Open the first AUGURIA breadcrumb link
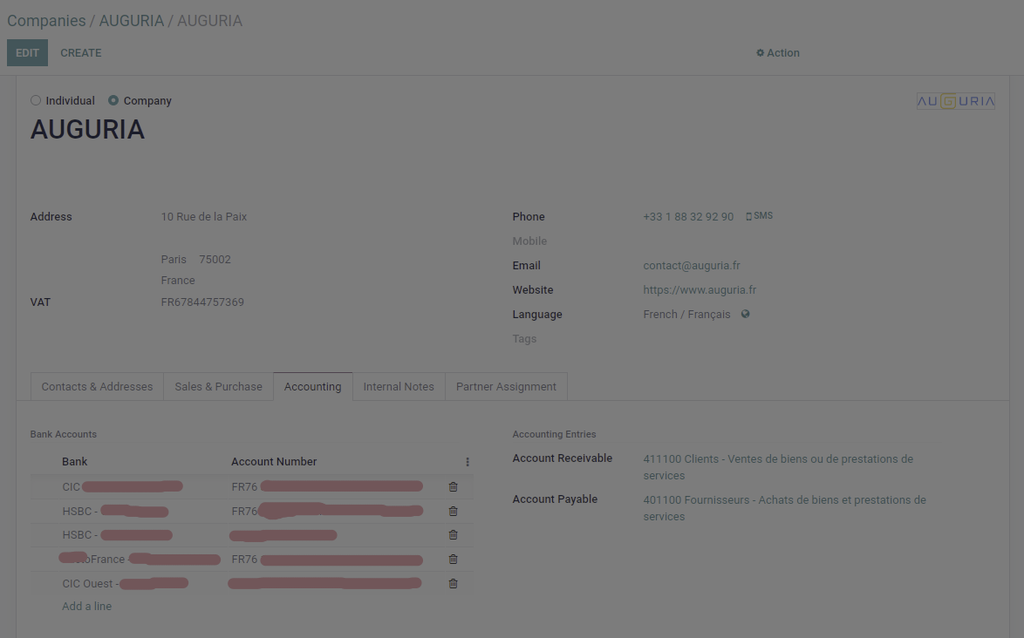 [131, 21]
